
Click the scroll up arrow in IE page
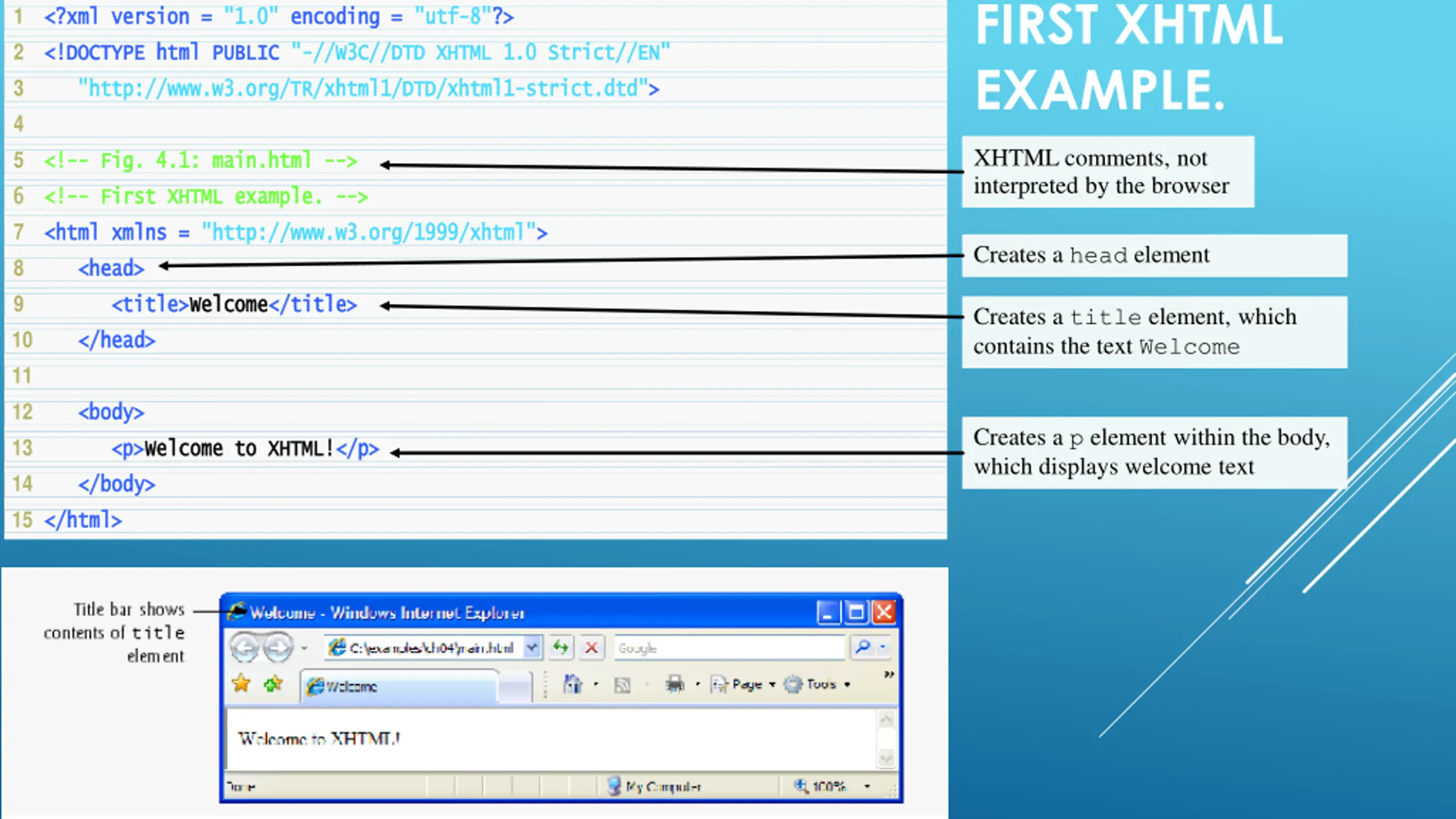coord(886,719)
